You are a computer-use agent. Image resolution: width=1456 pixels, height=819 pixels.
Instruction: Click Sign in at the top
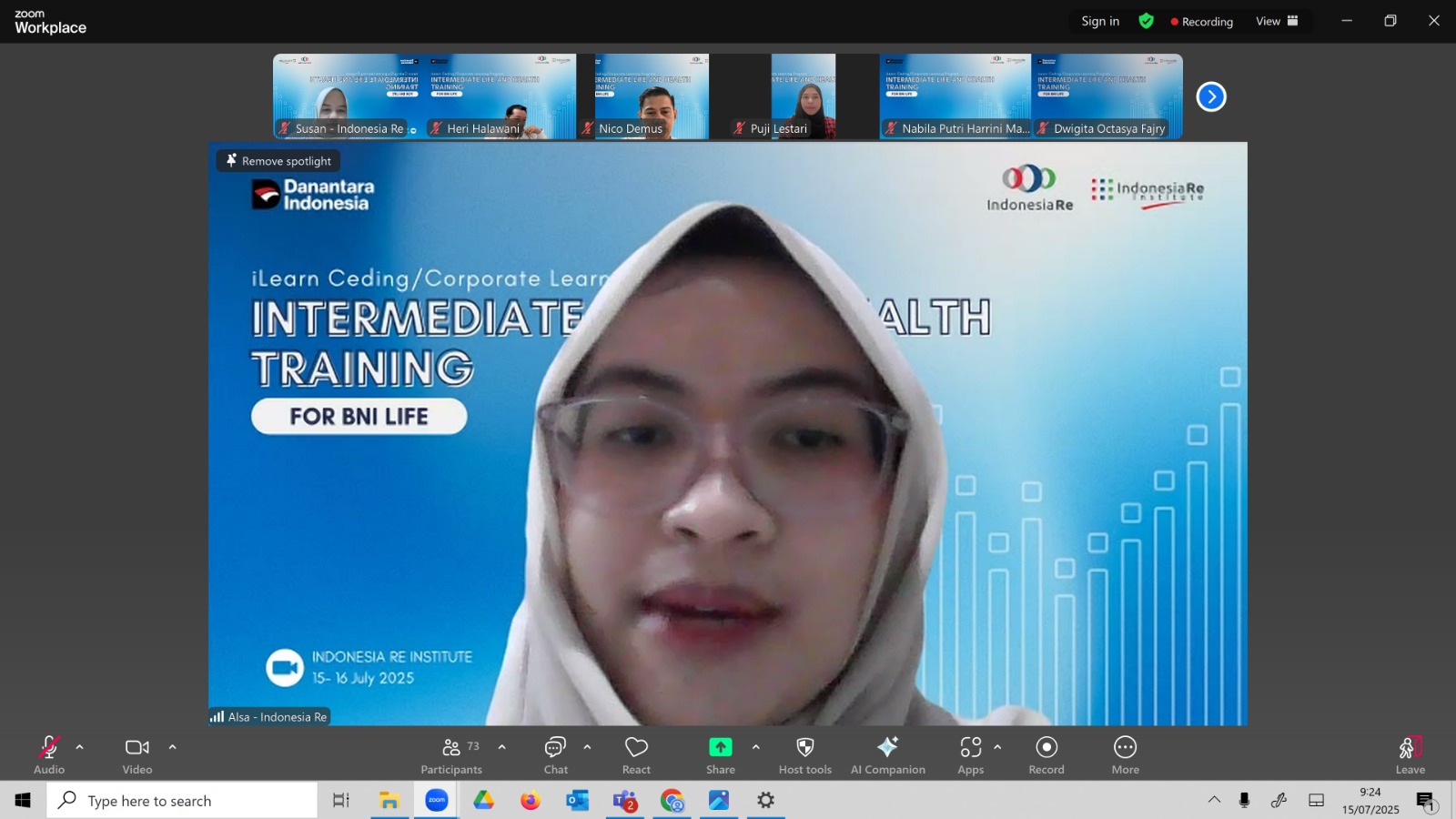pos(1100,21)
